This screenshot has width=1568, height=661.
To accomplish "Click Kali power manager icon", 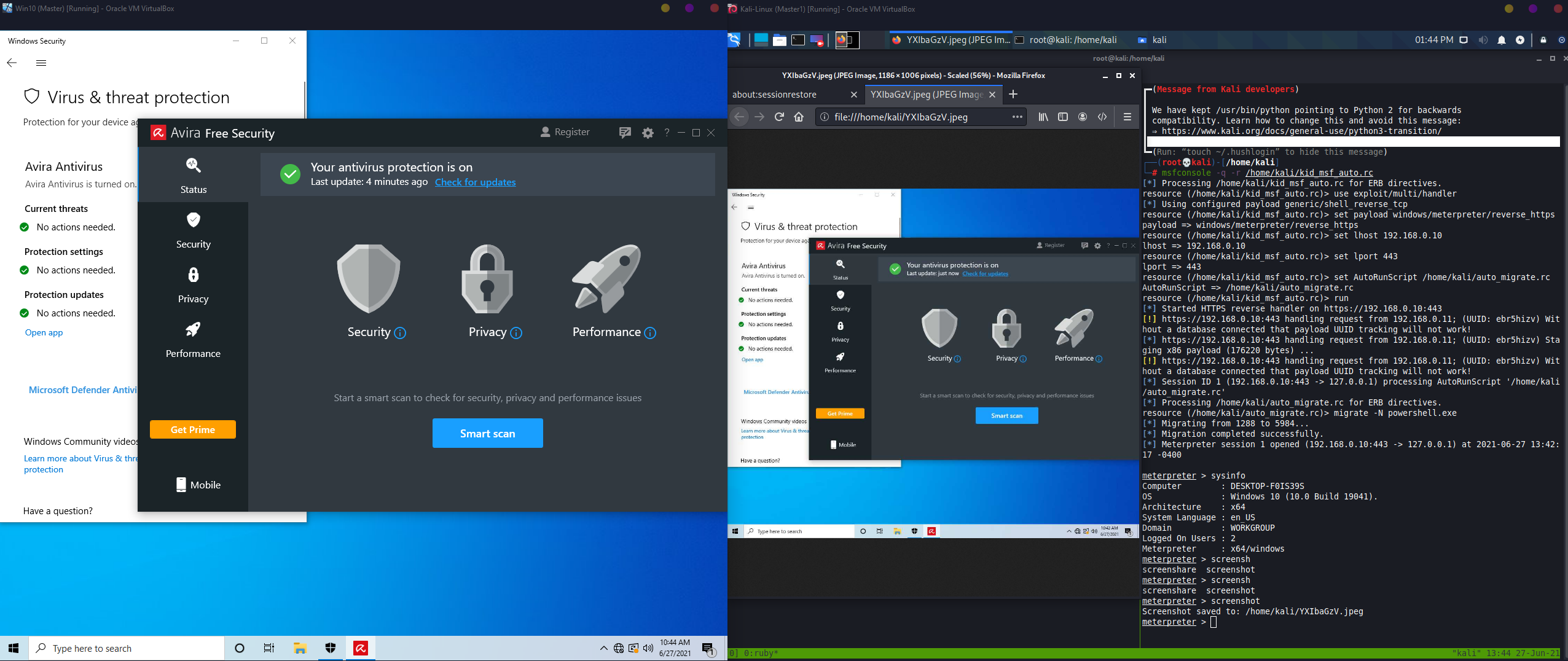I will 1519,40.
